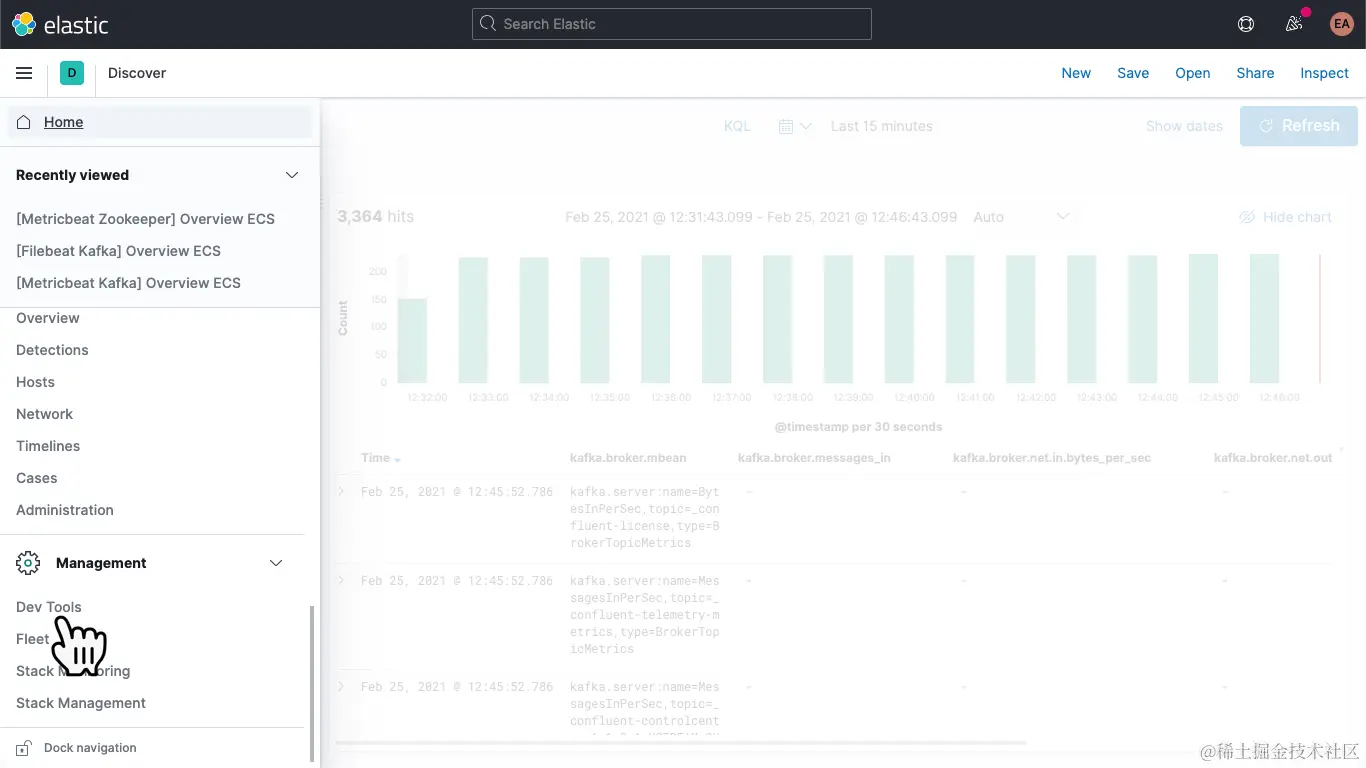
Task: Expand the first document row arrow
Action: [340, 491]
